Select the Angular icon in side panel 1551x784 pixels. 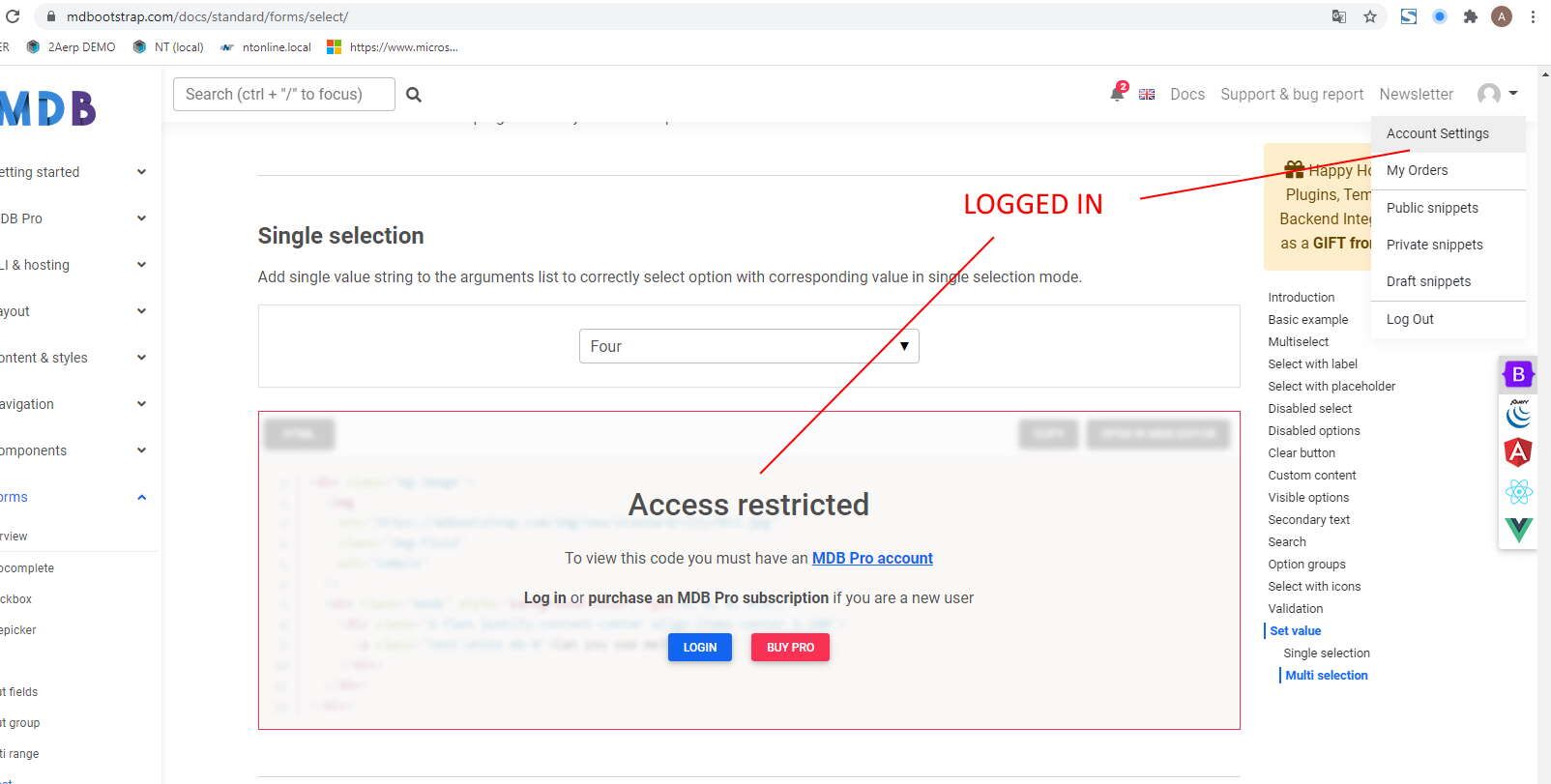tap(1518, 452)
